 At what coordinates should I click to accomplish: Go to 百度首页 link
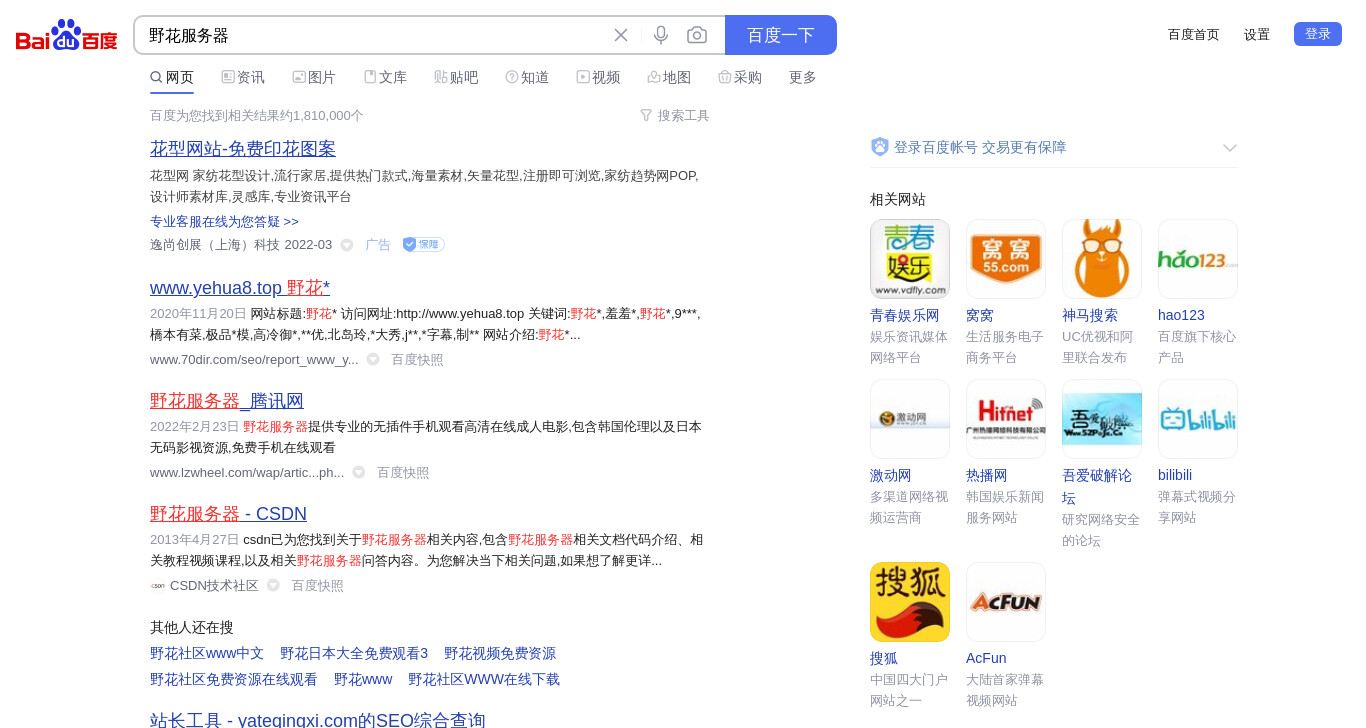click(1194, 34)
